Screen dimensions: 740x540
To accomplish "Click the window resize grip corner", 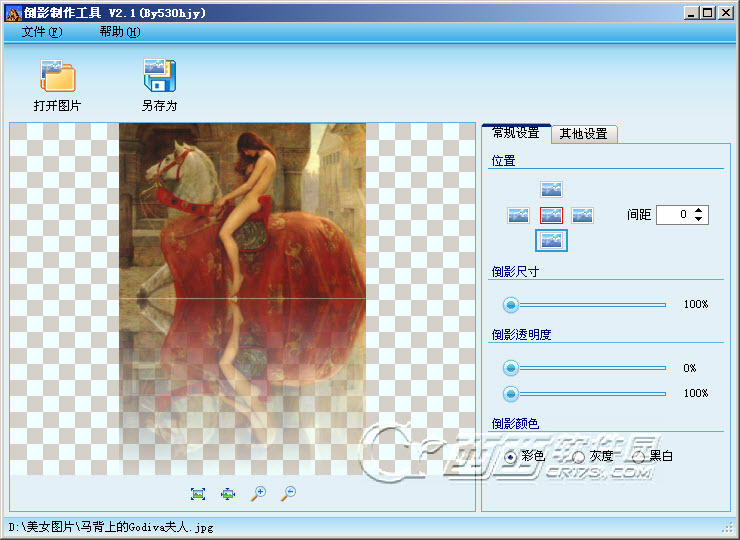I will click(727, 527).
